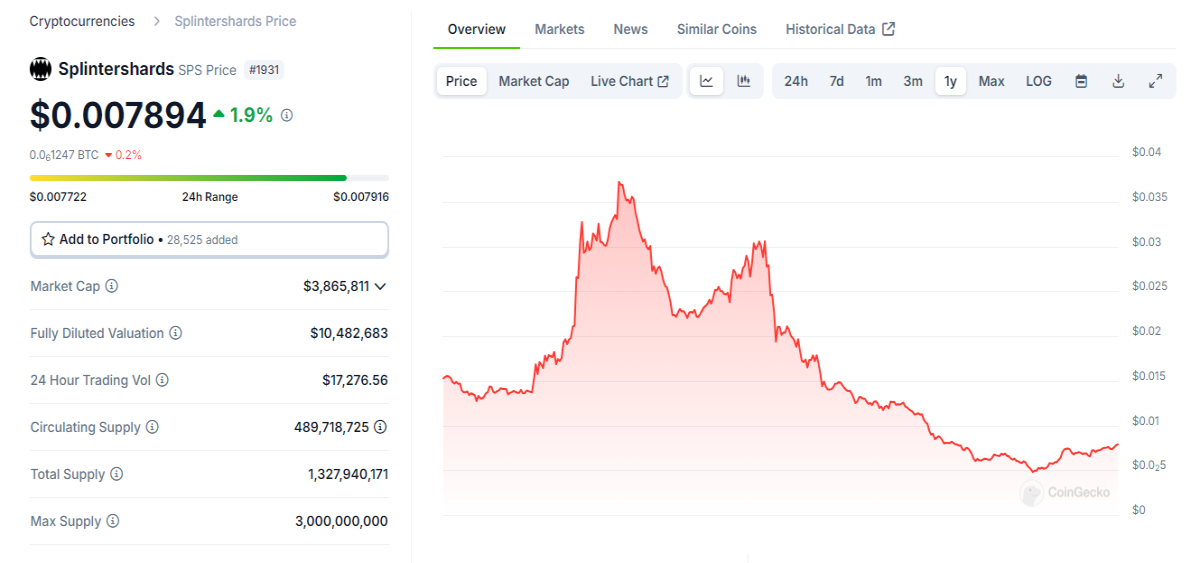
Task: Click info icon next to Max Supply
Action: coord(113,521)
